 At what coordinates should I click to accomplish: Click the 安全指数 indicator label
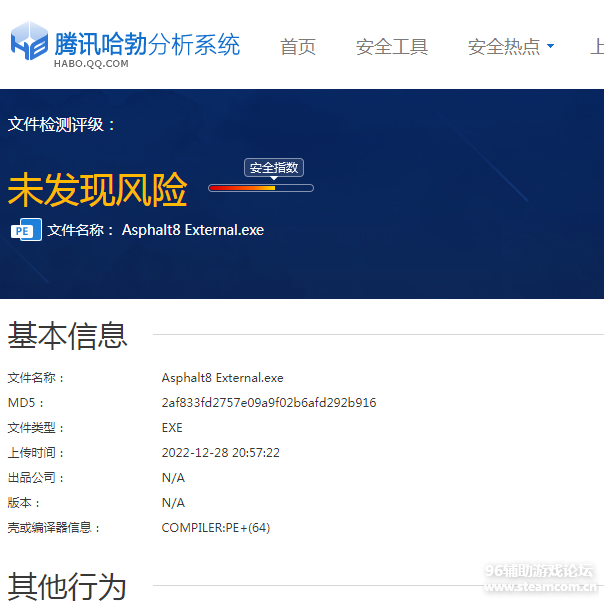click(x=274, y=168)
